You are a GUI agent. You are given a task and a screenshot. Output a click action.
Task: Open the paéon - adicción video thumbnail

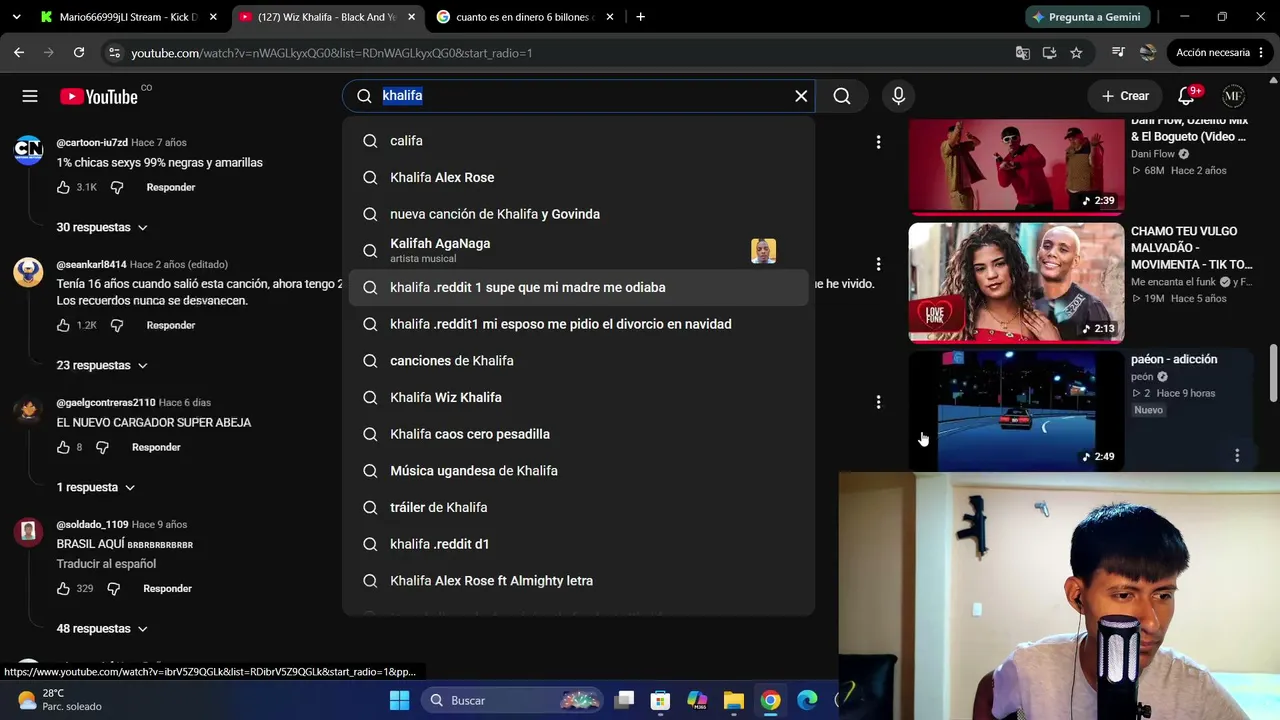(1016, 410)
